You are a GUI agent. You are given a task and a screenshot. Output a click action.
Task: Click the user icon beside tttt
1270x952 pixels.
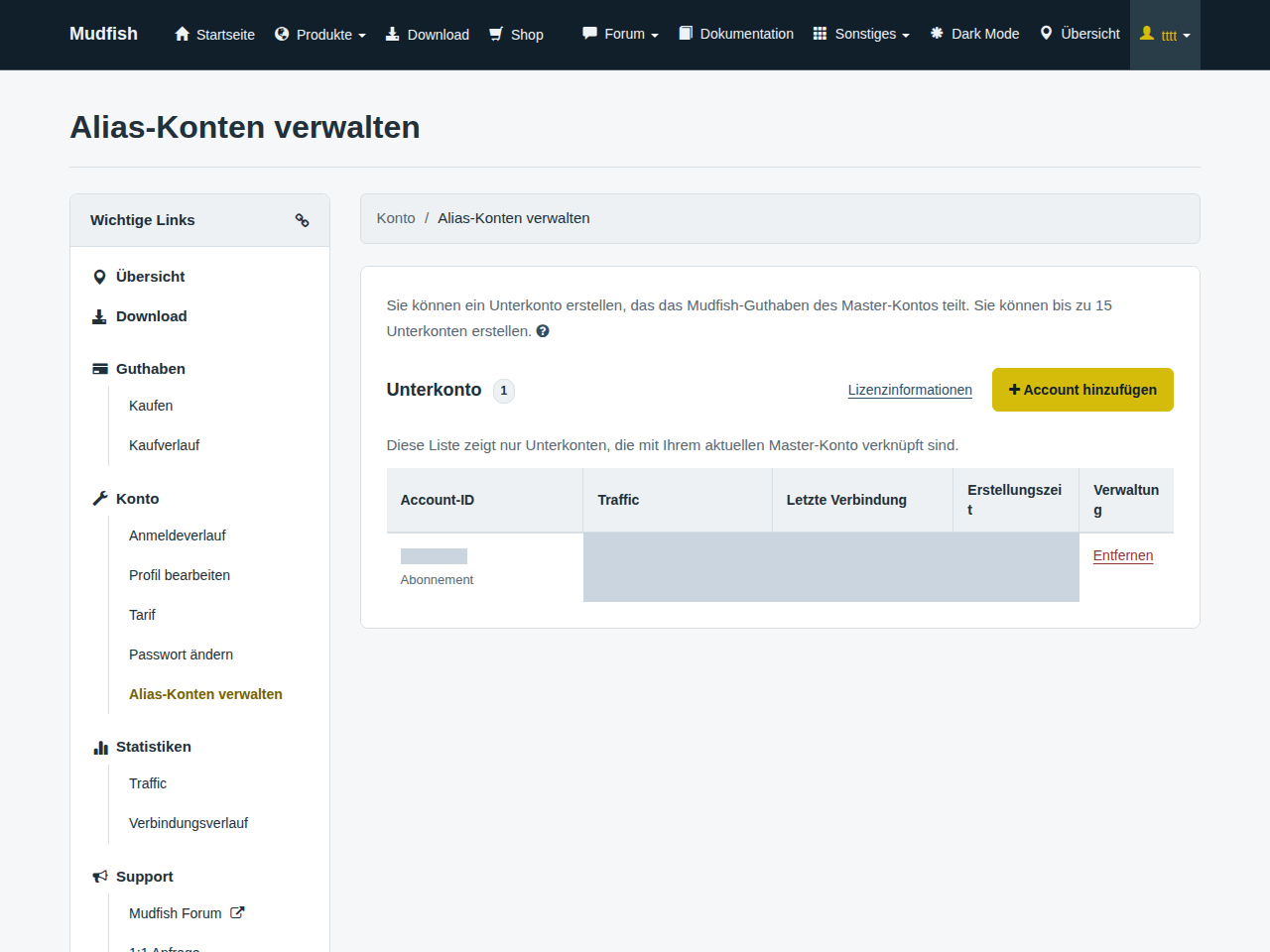1147,33
